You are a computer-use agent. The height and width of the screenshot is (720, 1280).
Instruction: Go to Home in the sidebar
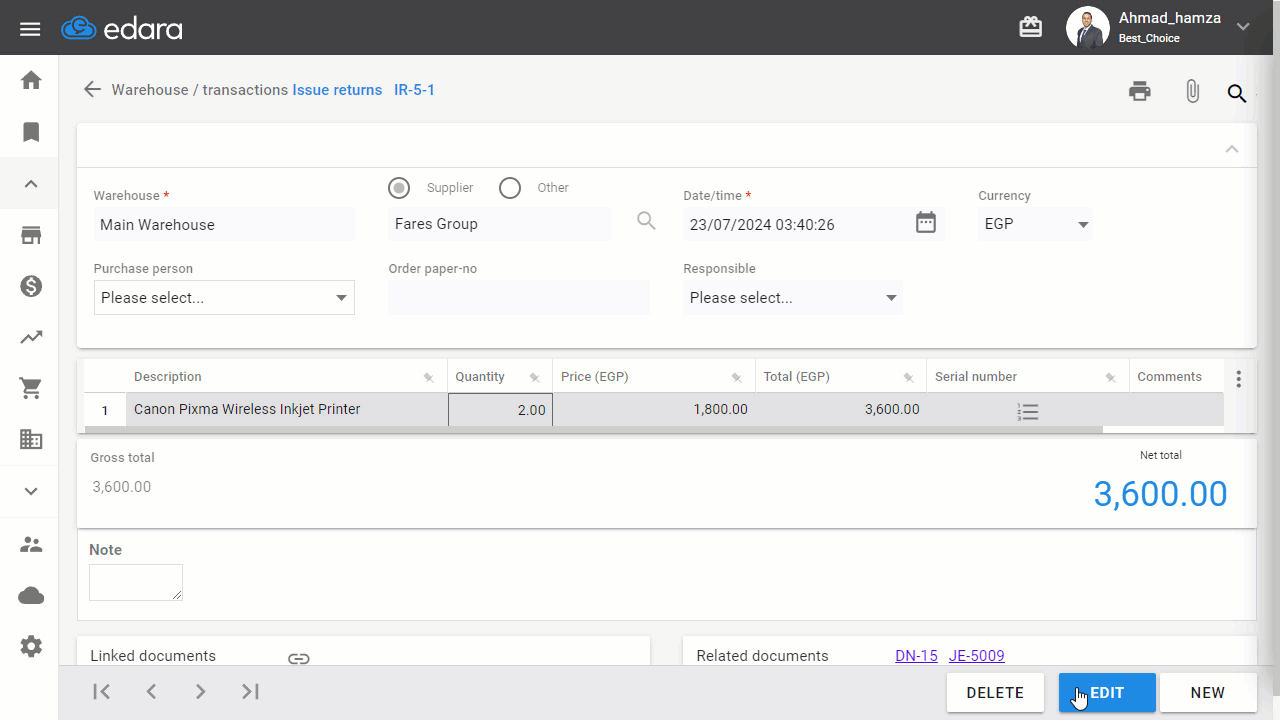[31, 80]
